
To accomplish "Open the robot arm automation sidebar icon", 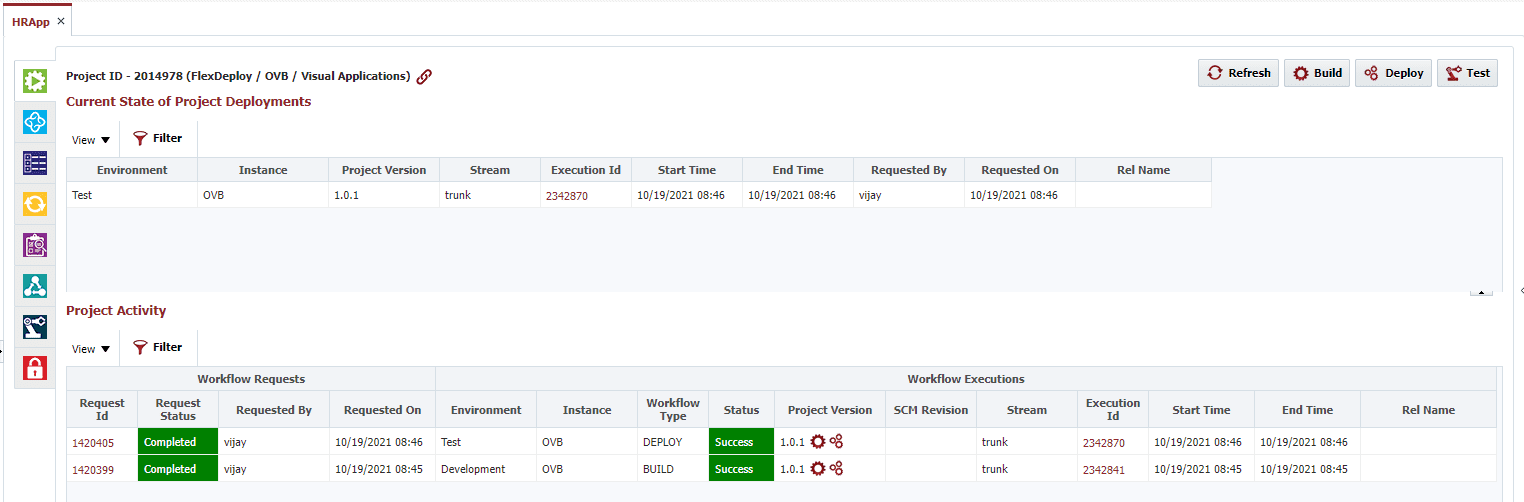I will 35,327.
